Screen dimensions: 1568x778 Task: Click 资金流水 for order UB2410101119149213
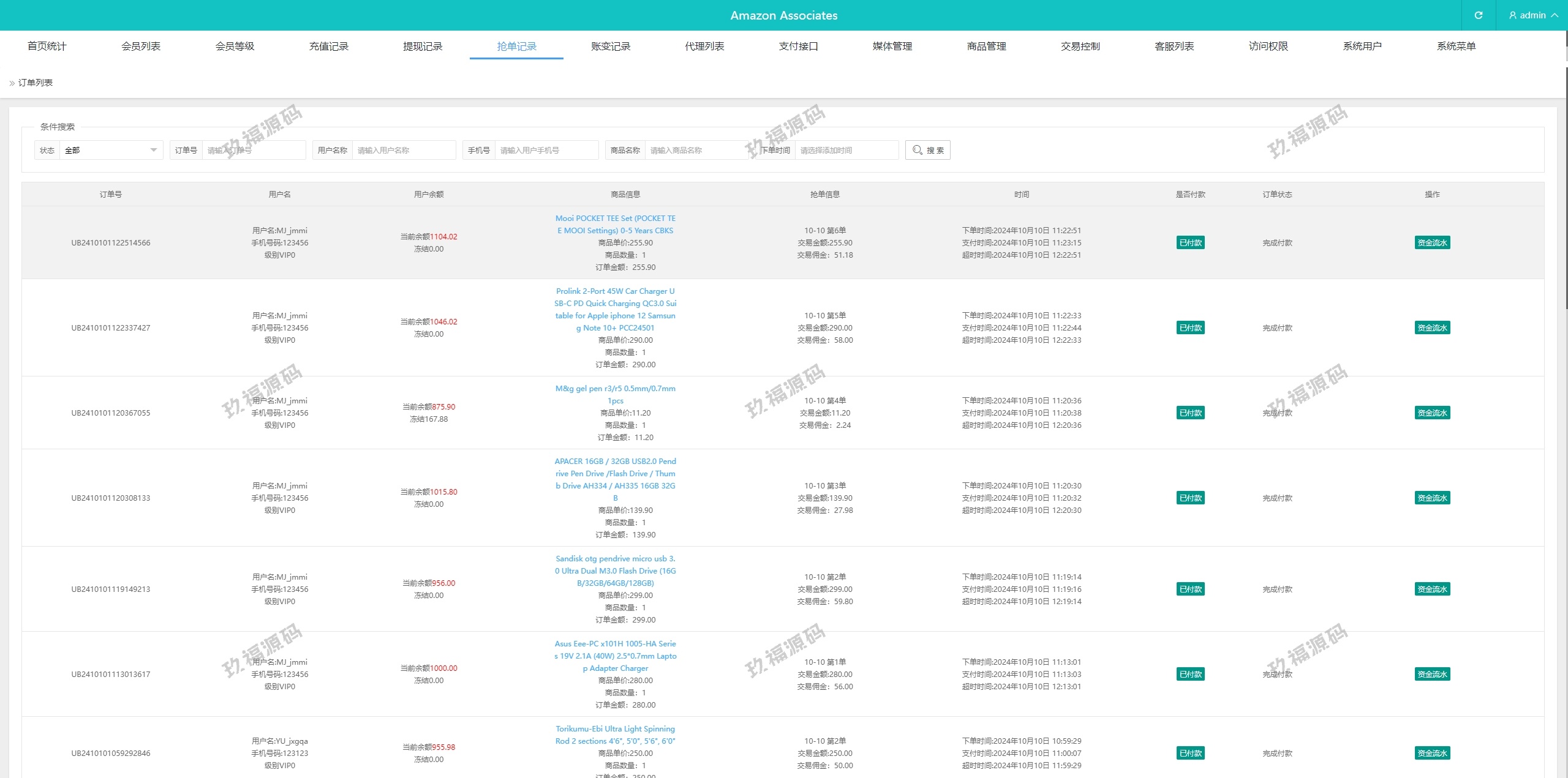1432,589
